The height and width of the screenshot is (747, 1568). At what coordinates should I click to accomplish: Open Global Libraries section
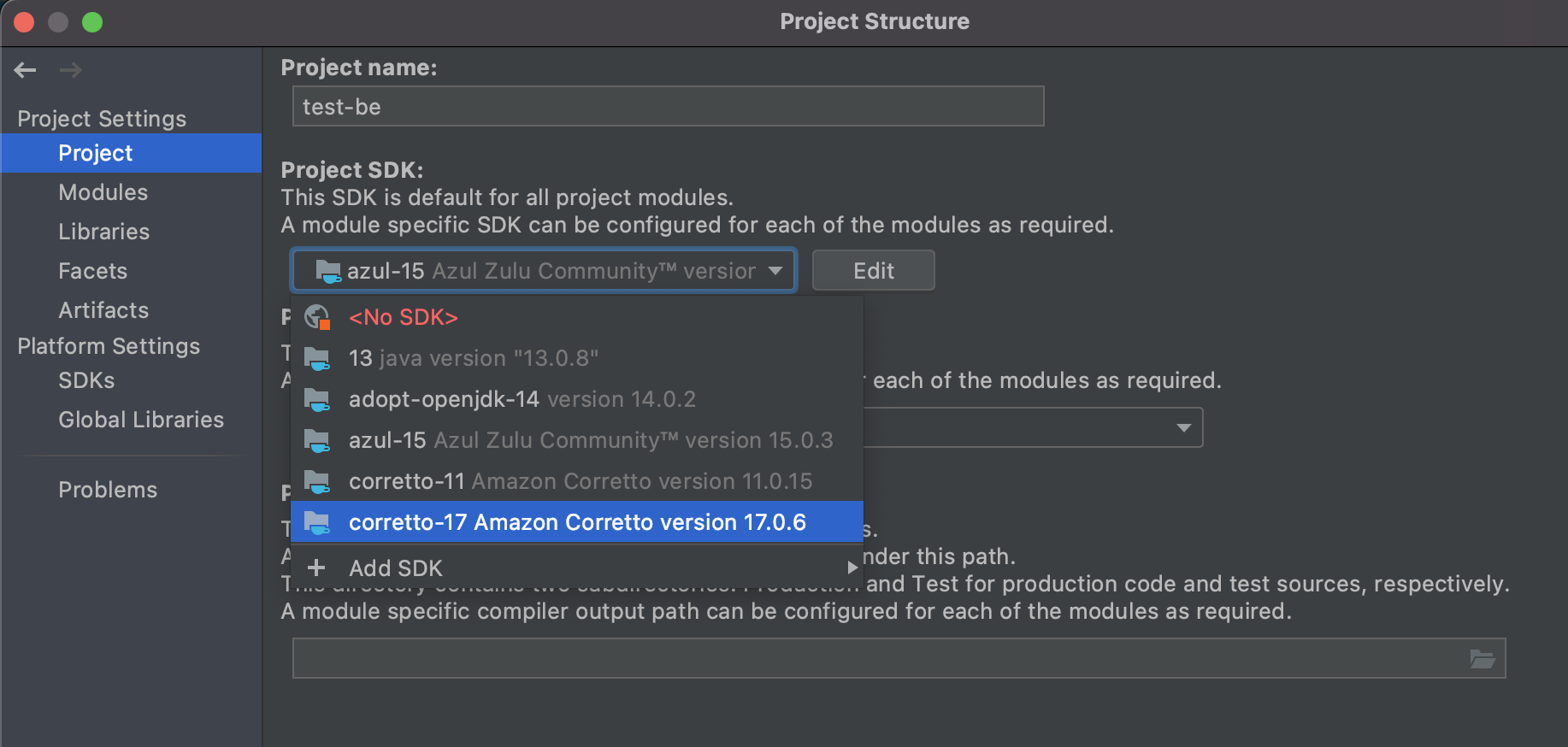click(x=131, y=420)
